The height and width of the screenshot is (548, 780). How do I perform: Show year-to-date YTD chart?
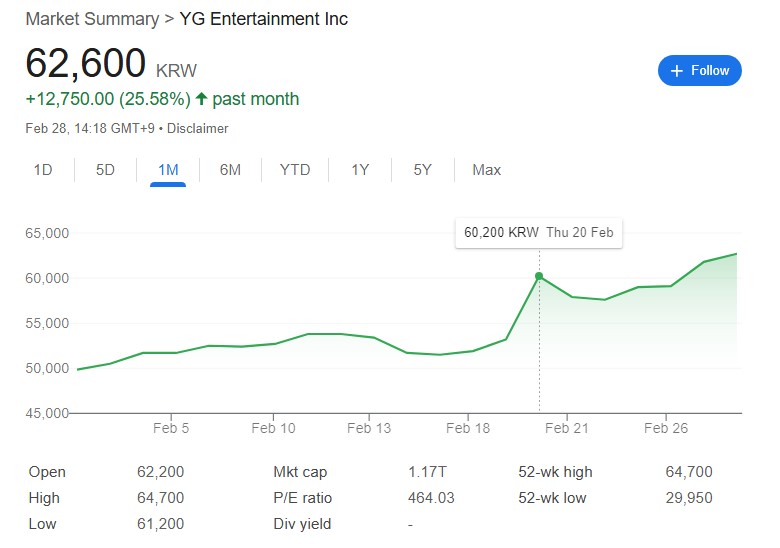[295, 170]
